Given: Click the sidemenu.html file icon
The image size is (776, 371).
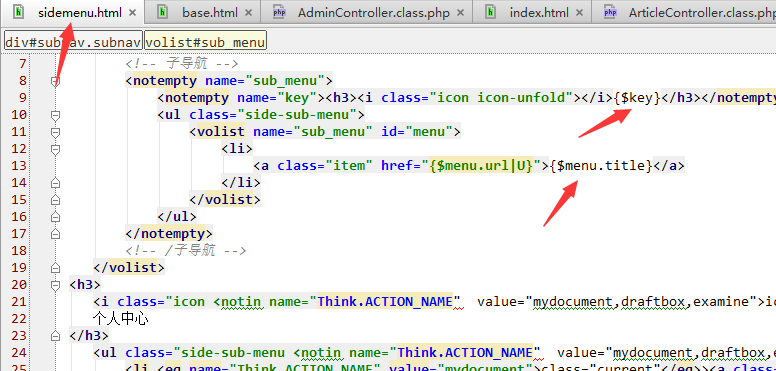Looking at the screenshot, I should [x=18, y=12].
